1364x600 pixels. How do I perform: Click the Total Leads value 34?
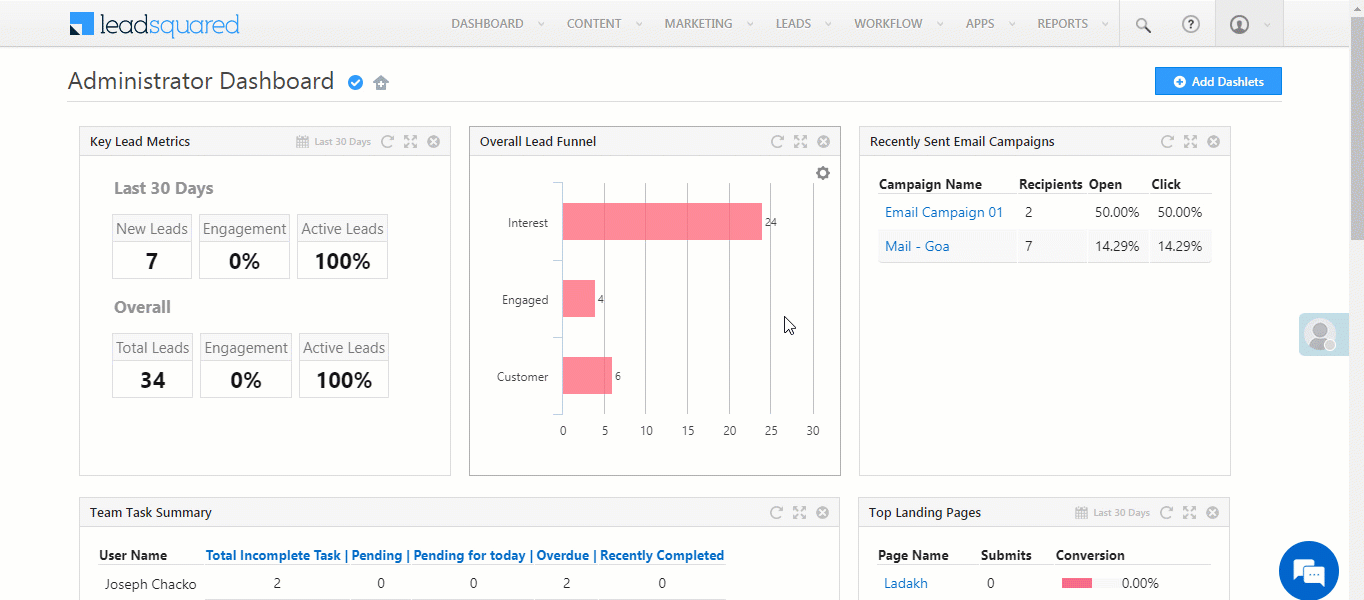[x=152, y=380]
